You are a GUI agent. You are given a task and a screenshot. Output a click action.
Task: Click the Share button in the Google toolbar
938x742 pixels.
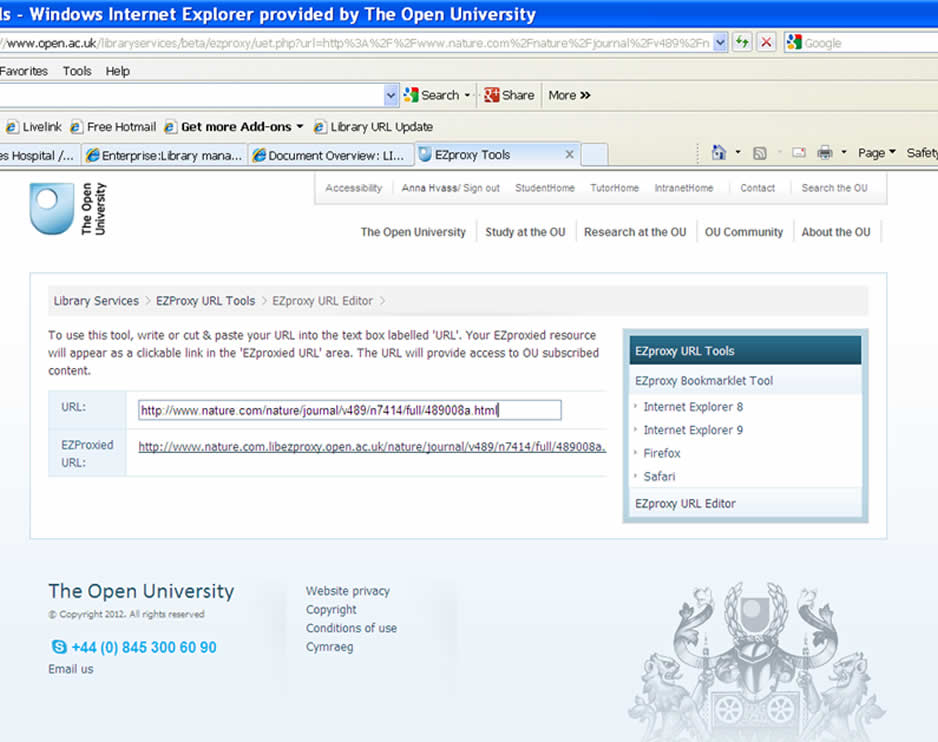tap(509, 95)
